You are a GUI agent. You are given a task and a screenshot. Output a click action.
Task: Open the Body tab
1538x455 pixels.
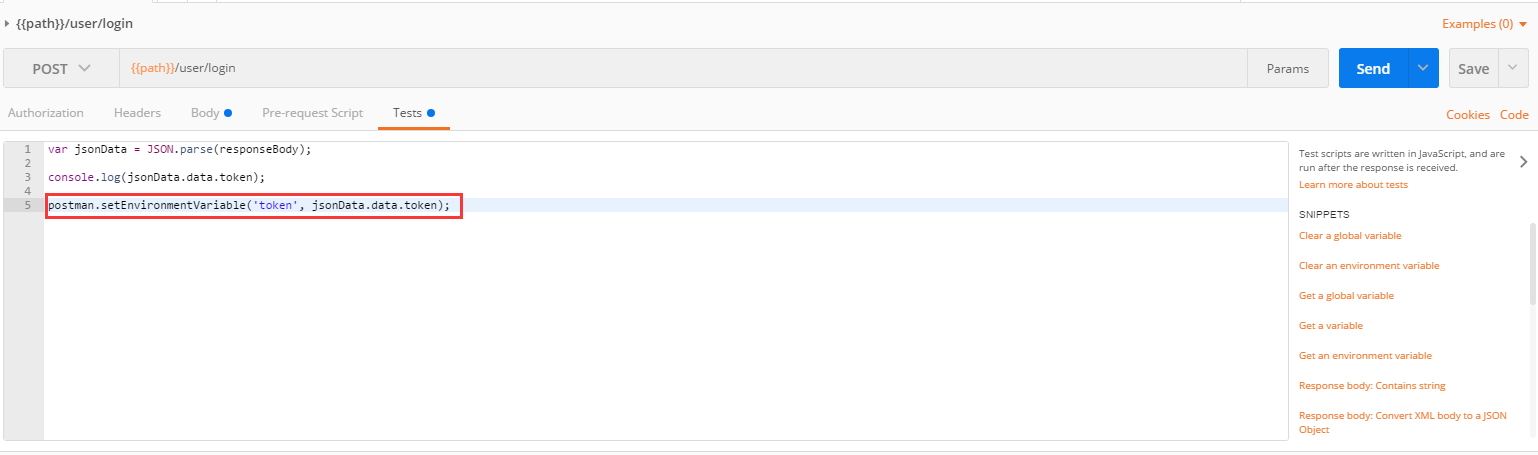[x=206, y=113]
